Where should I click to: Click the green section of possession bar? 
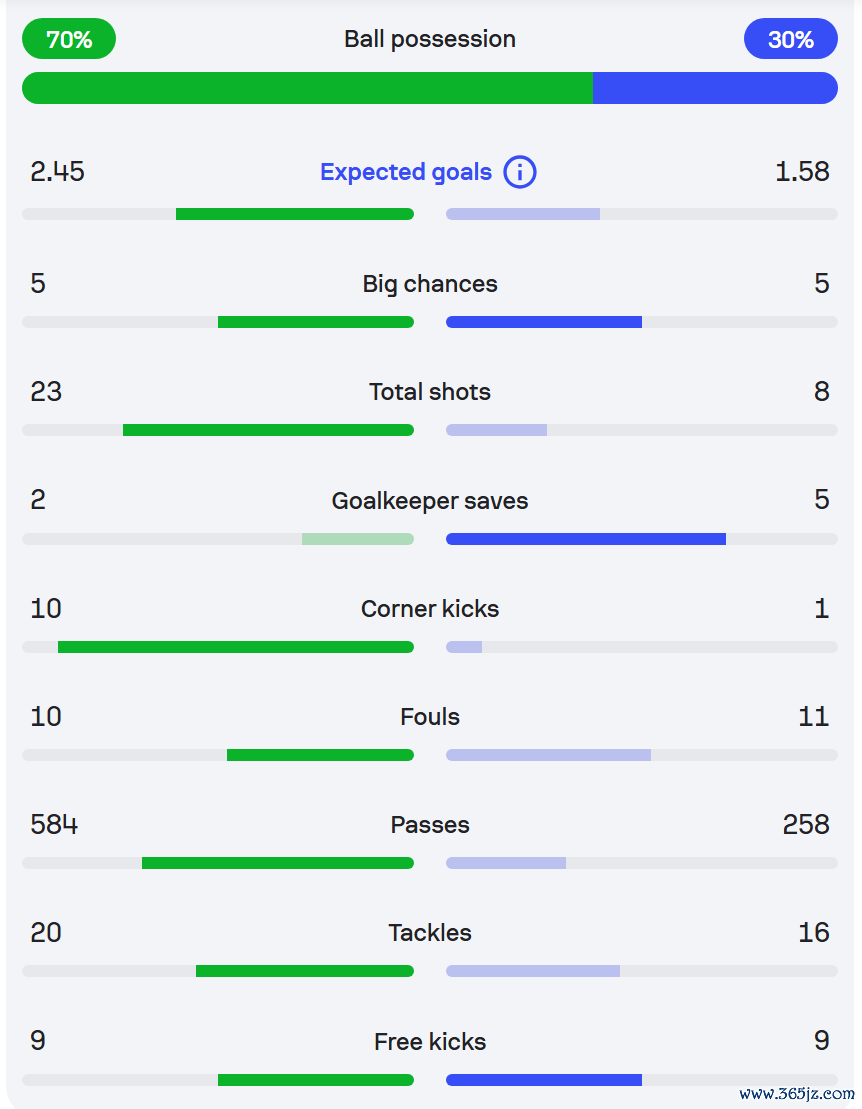click(307, 88)
